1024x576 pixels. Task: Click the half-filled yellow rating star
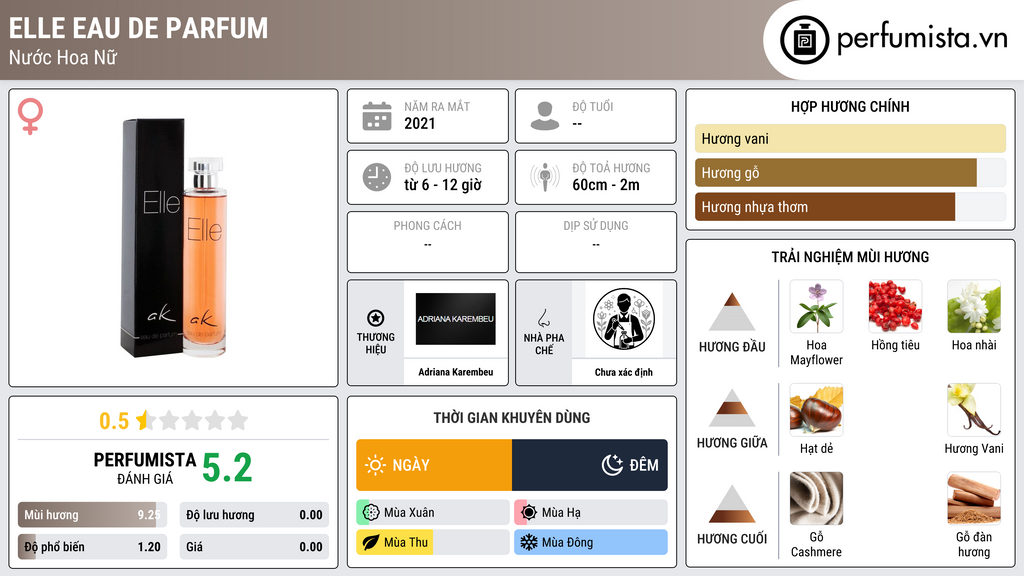pyautogui.click(x=145, y=420)
